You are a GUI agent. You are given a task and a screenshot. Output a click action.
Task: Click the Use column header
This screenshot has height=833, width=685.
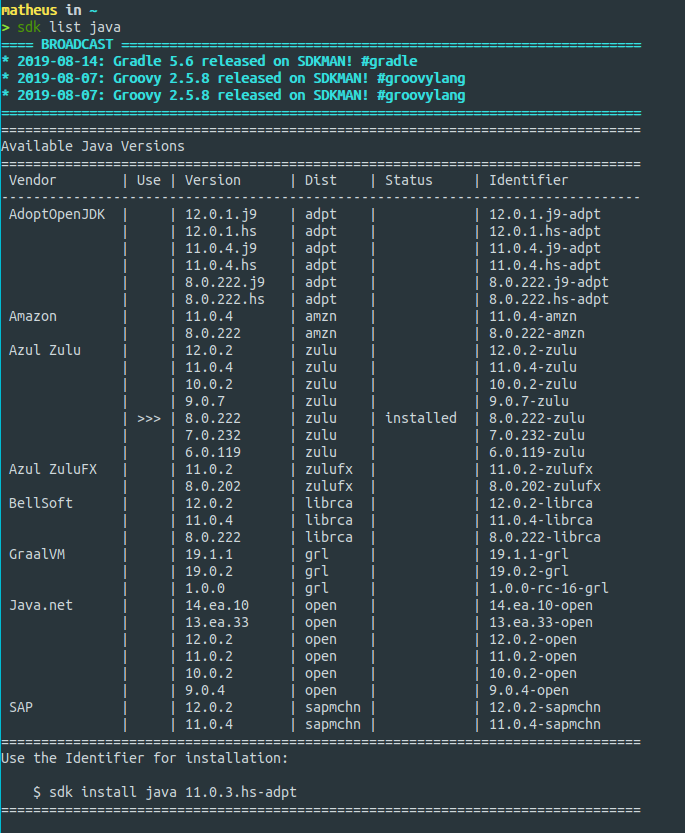coord(149,180)
